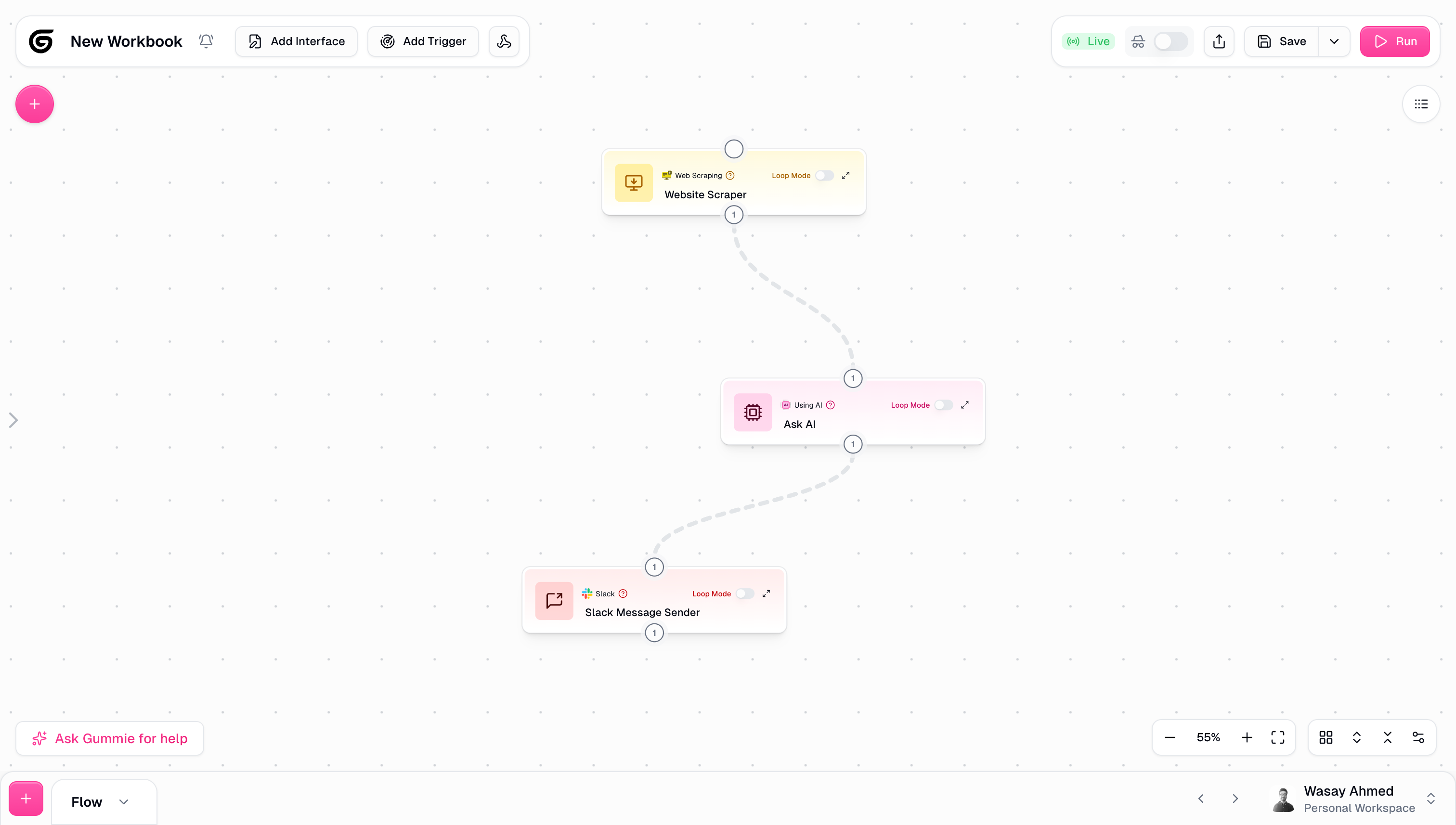
Task: Click the fit-to-screen icon near zoom controls
Action: point(1277,737)
